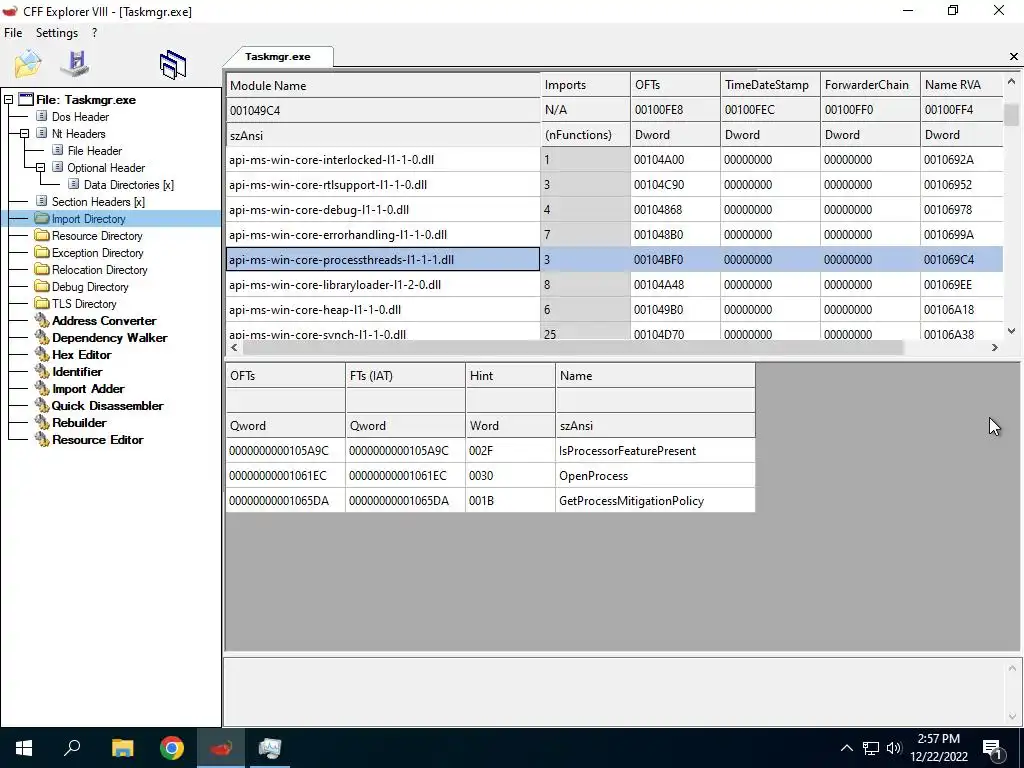Click the module list horizontal scrollbar left arrow
Screen dimensions: 1024x768
[x=234, y=347]
